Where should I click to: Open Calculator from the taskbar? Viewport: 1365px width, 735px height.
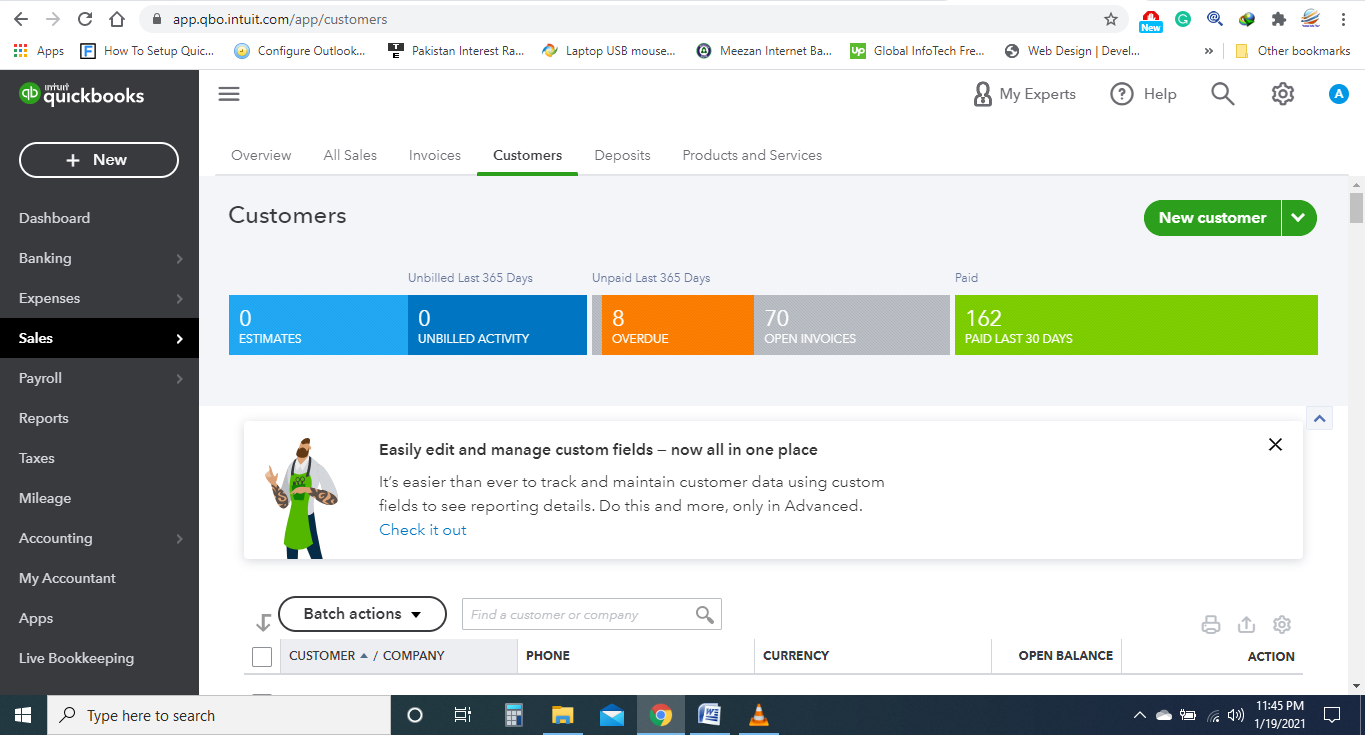click(514, 715)
